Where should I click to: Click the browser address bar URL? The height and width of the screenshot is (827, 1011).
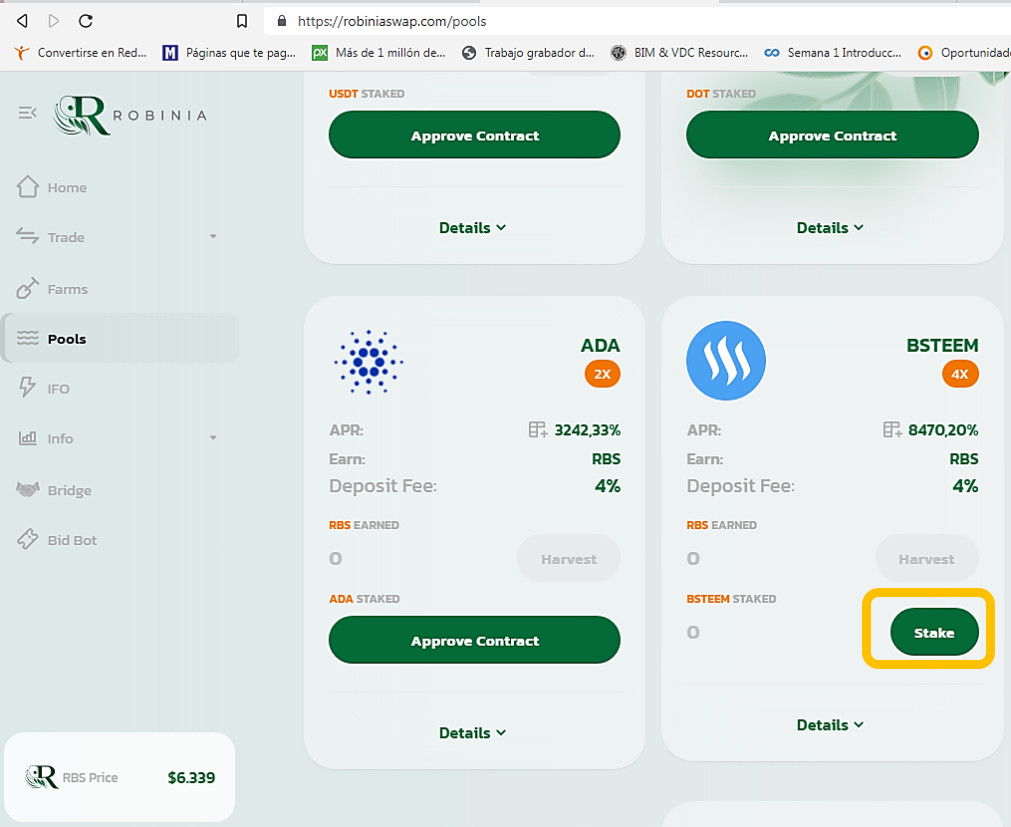coord(392,21)
